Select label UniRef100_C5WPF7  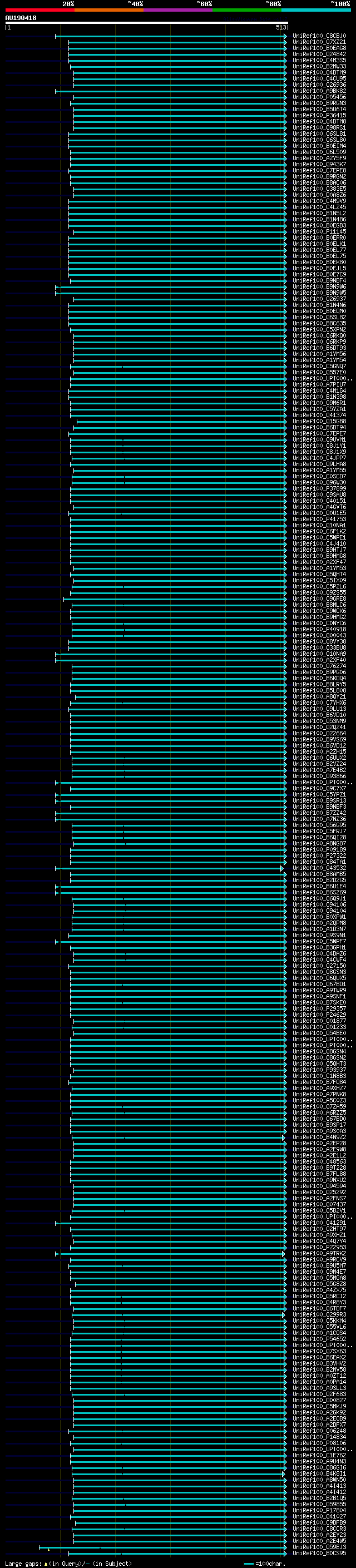point(319,942)
